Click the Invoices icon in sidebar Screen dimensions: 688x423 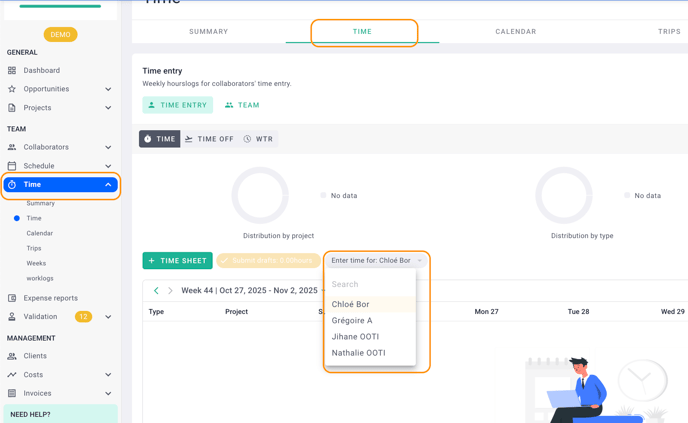(x=12, y=393)
